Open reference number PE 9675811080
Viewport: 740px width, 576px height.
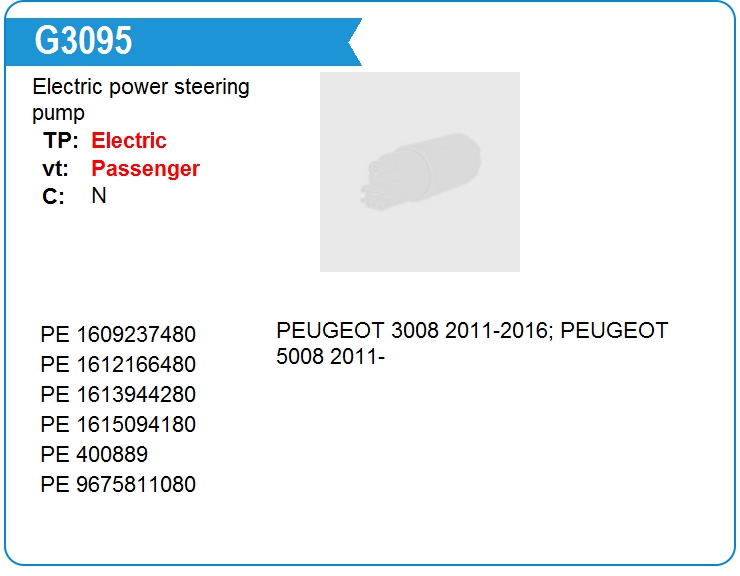click(x=118, y=485)
